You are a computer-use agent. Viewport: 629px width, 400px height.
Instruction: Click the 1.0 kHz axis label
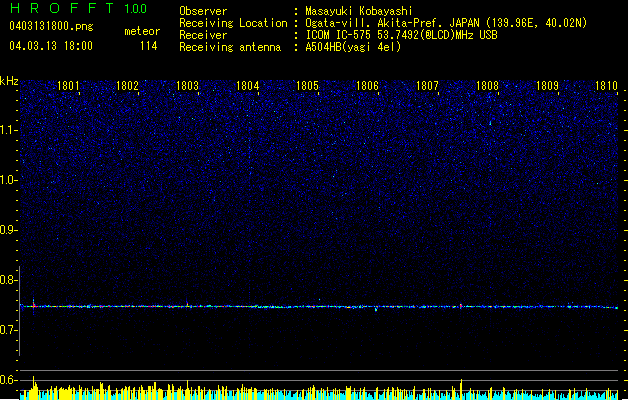[x=9, y=180]
